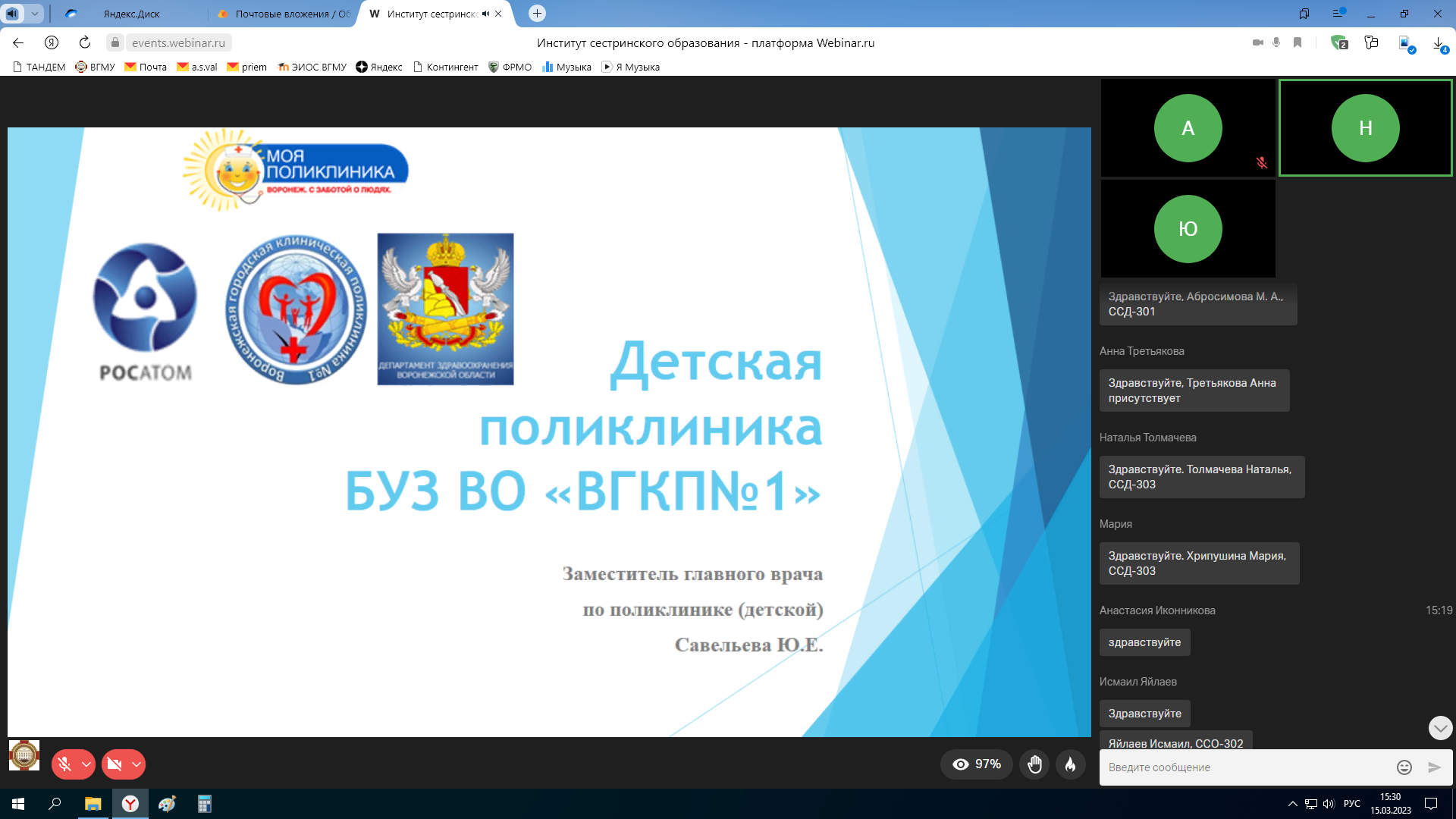Open the ТАНДЕМ bookmark

[x=39, y=67]
